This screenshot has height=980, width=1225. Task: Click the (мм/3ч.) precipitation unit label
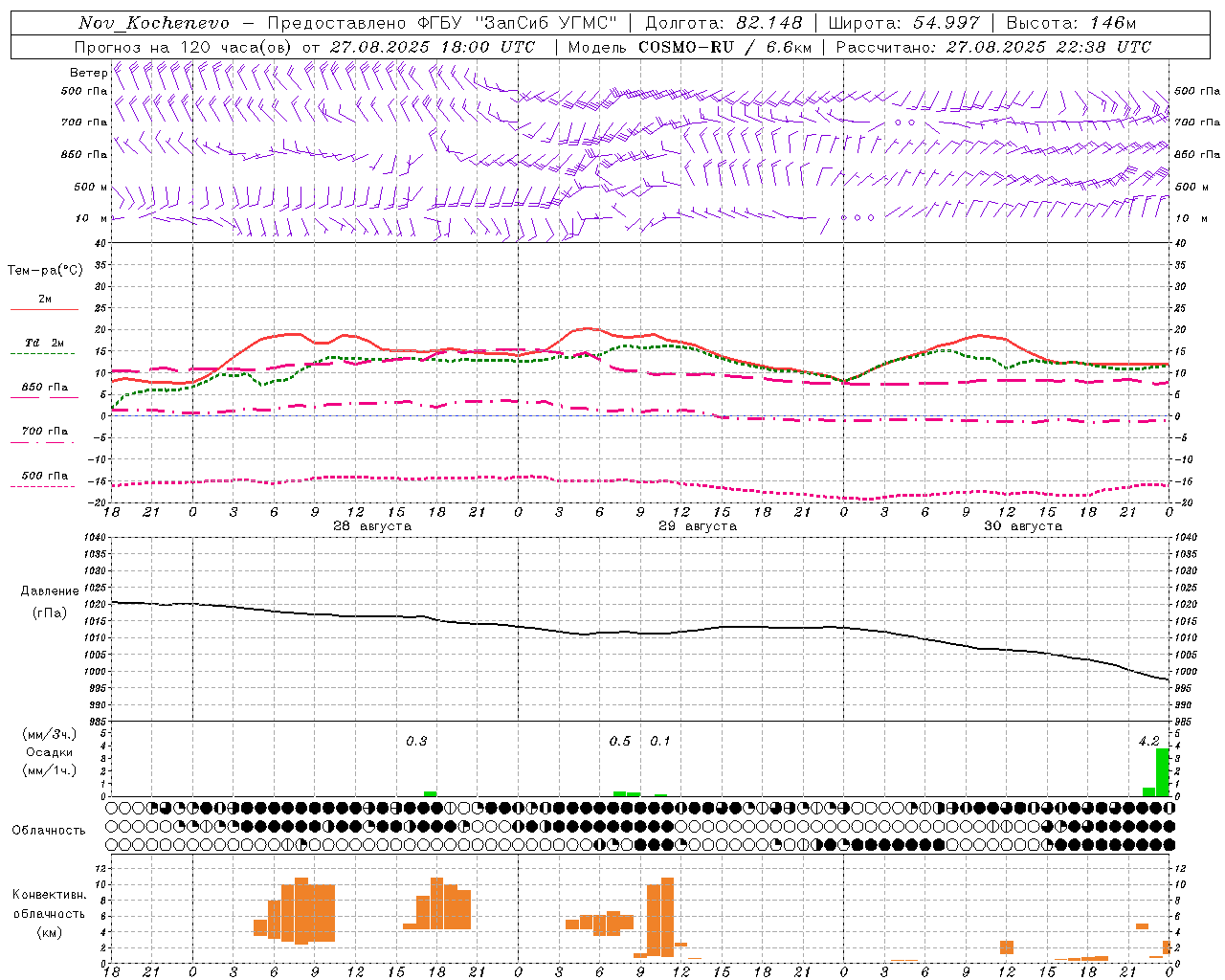pos(50,734)
